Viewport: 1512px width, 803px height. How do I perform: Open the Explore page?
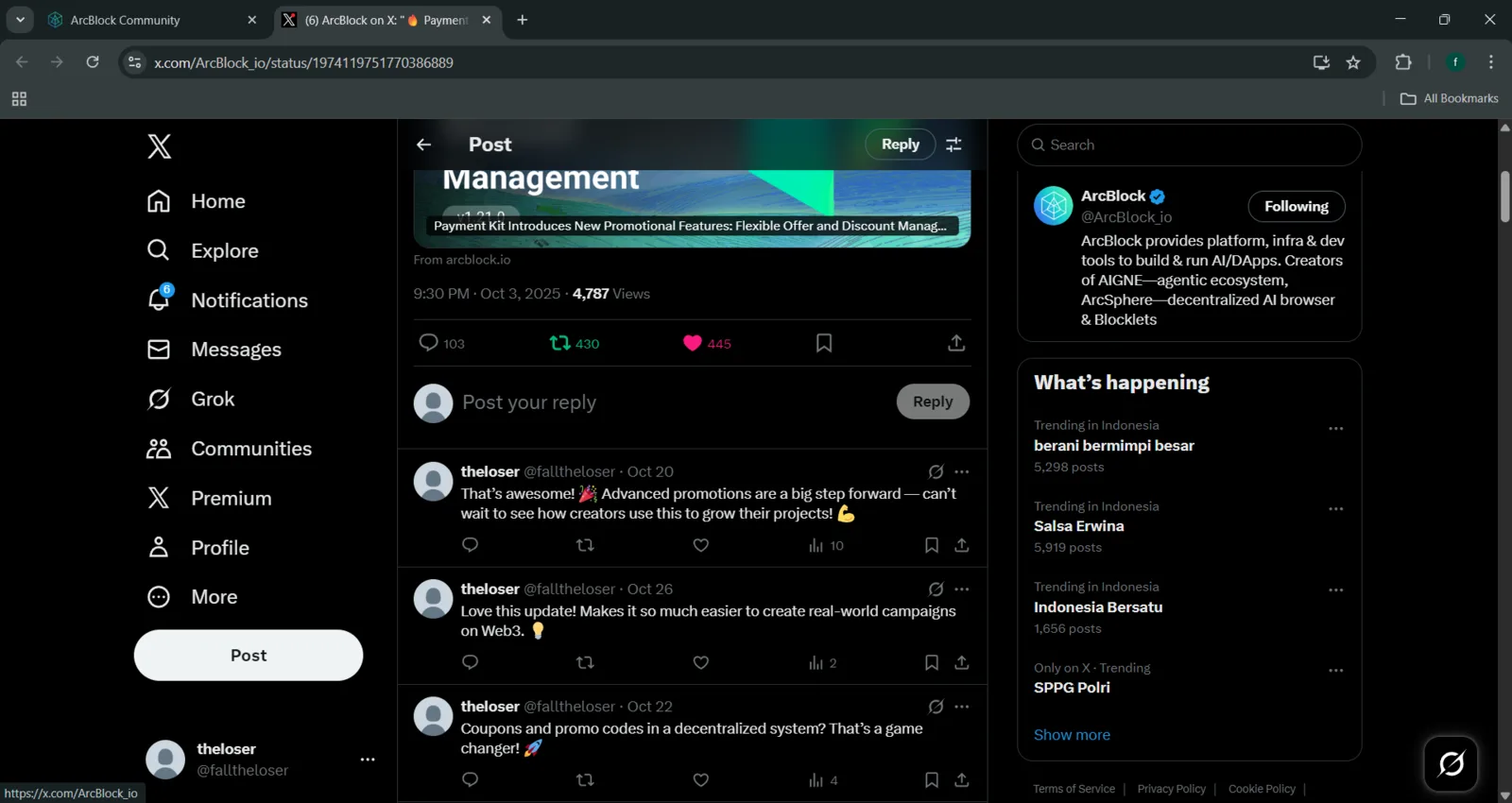(x=203, y=250)
